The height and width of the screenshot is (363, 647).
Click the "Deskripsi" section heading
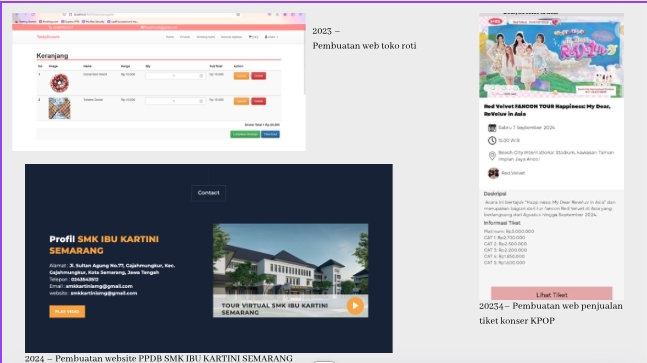point(495,194)
